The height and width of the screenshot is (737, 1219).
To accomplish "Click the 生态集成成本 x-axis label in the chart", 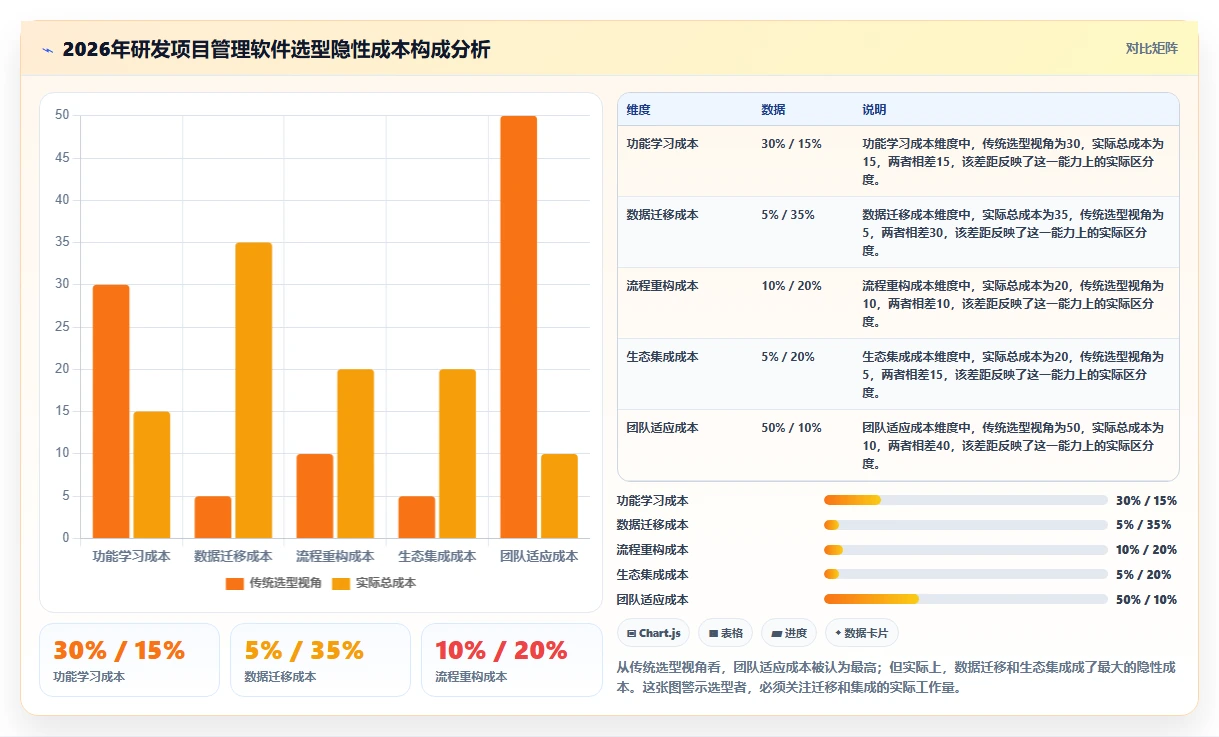I will tap(437, 556).
